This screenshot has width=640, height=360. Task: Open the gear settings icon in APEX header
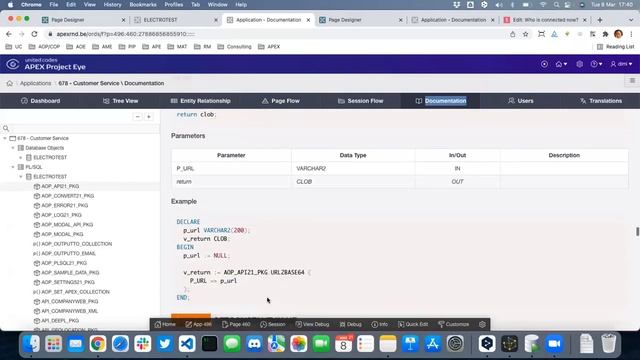pos(580,64)
